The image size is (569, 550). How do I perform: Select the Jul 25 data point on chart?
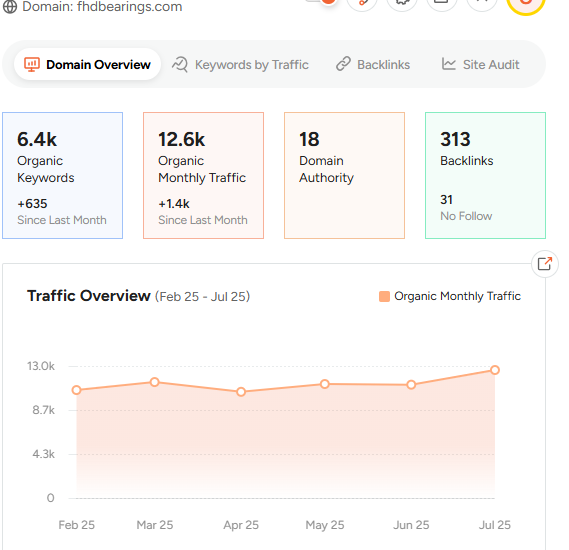coord(495,370)
